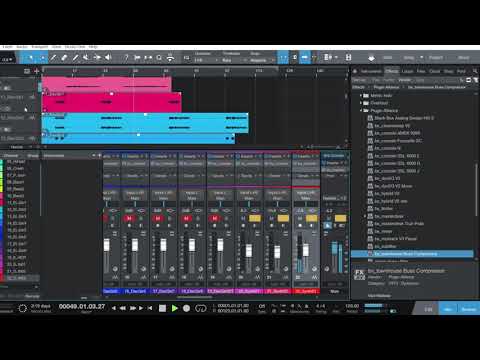Collapse the Plugin Alliance folder
The image size is (480, 360).
pyautogui.click(x=361, y=110)
